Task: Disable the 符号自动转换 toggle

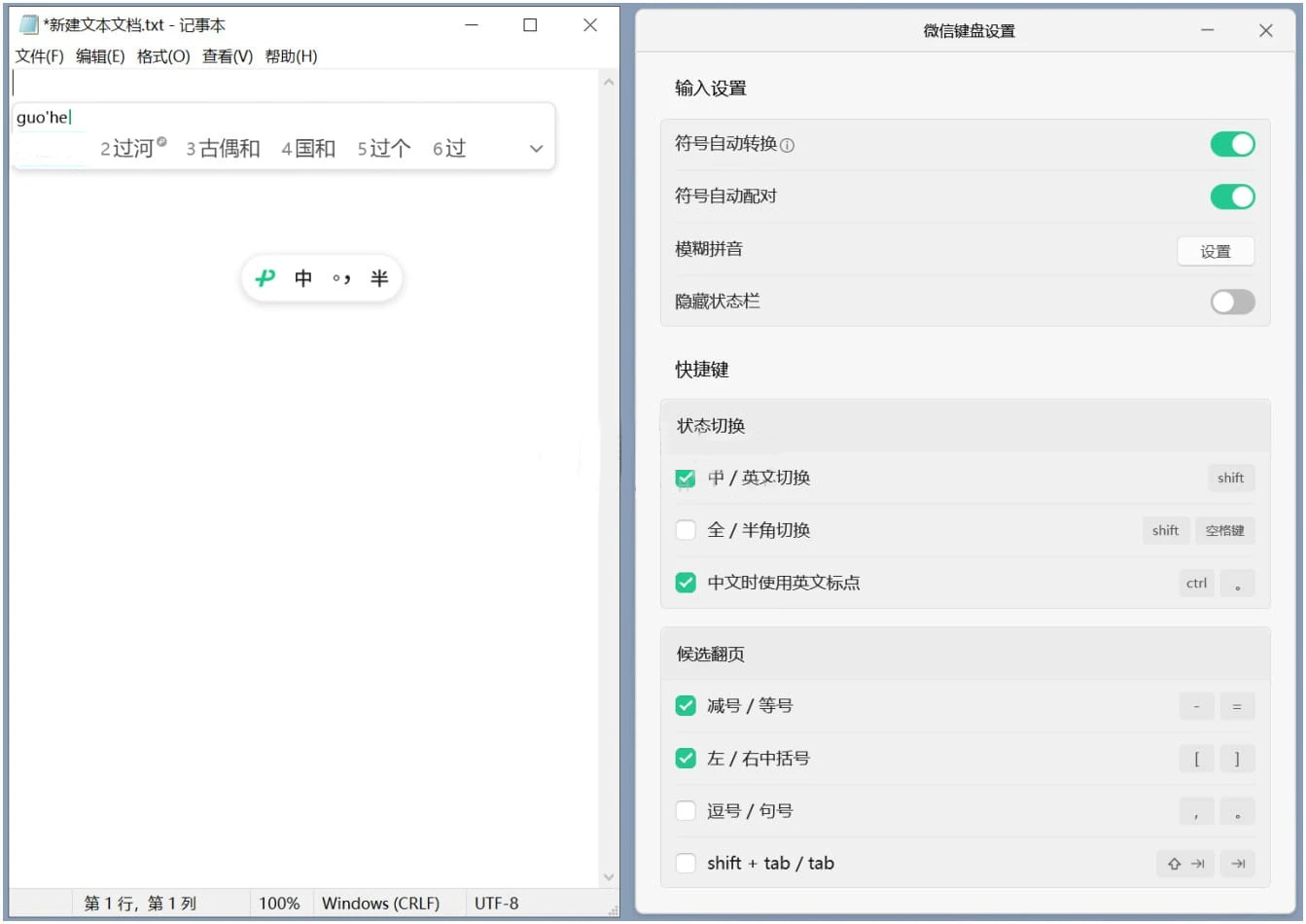Action: coord(1232,144)
